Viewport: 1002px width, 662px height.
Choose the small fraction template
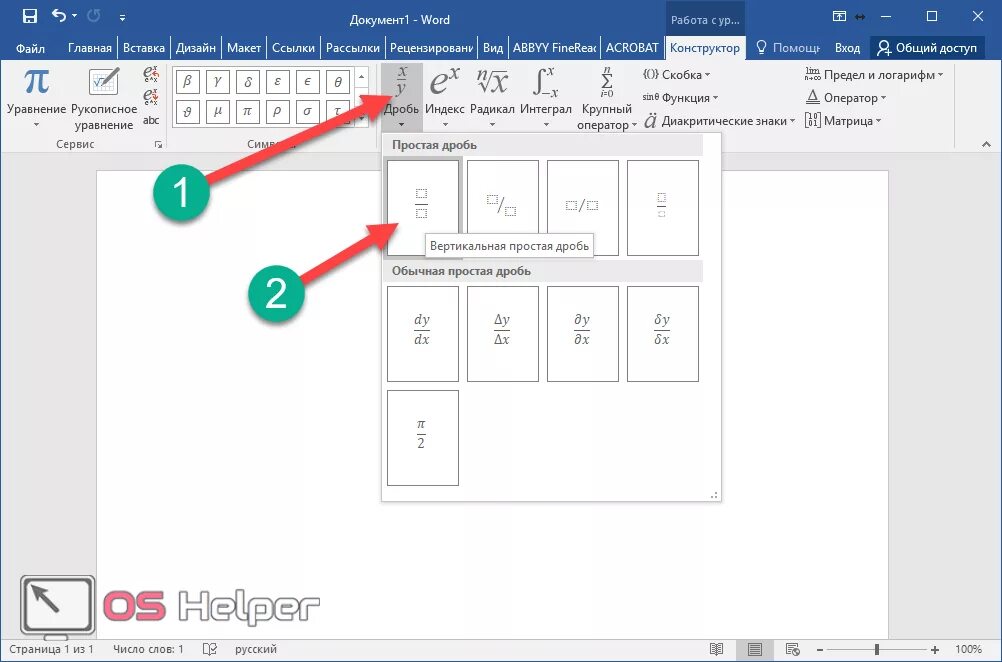663,207
